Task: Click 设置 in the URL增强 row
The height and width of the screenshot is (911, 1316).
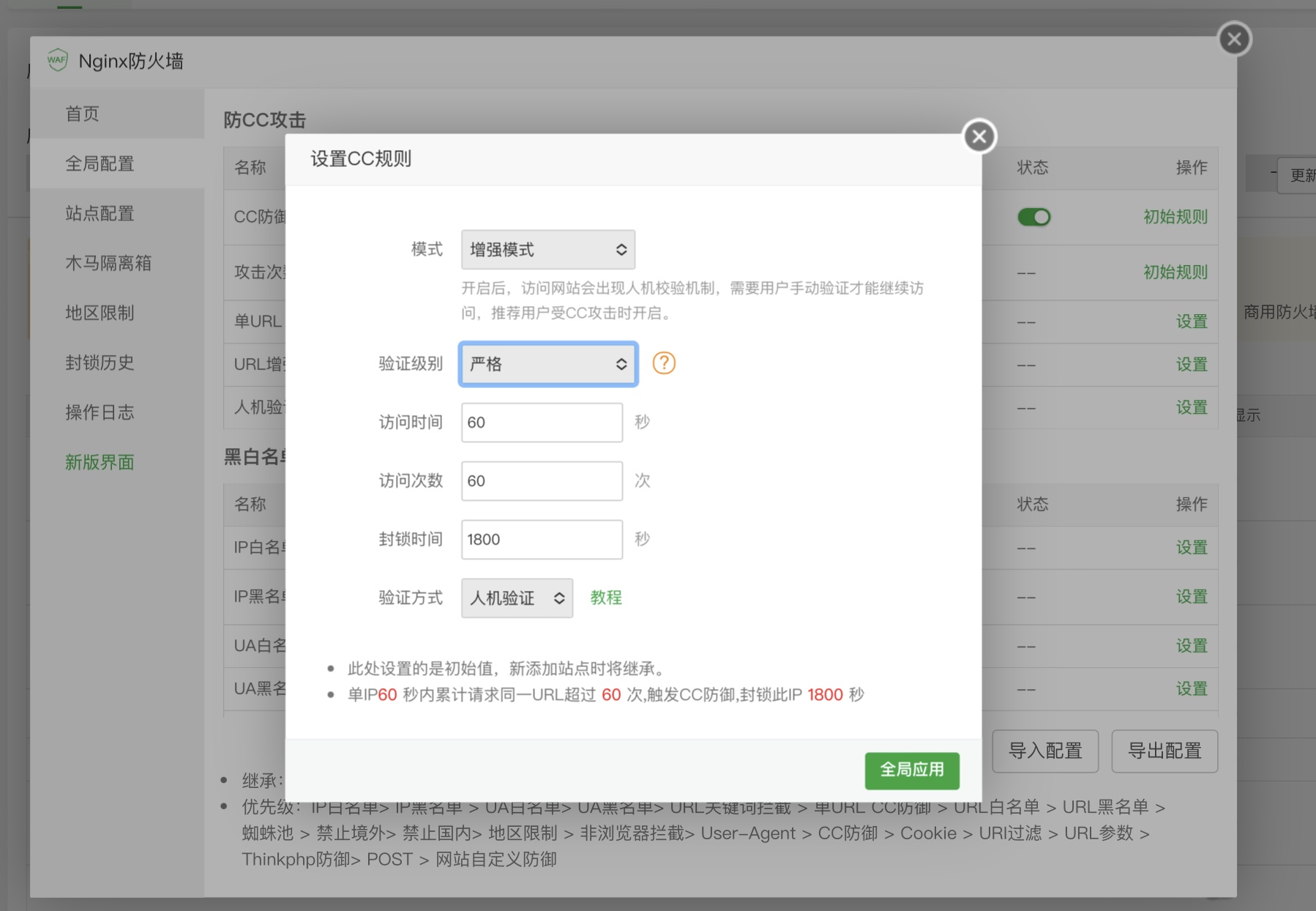Action: click(1192, 365)
